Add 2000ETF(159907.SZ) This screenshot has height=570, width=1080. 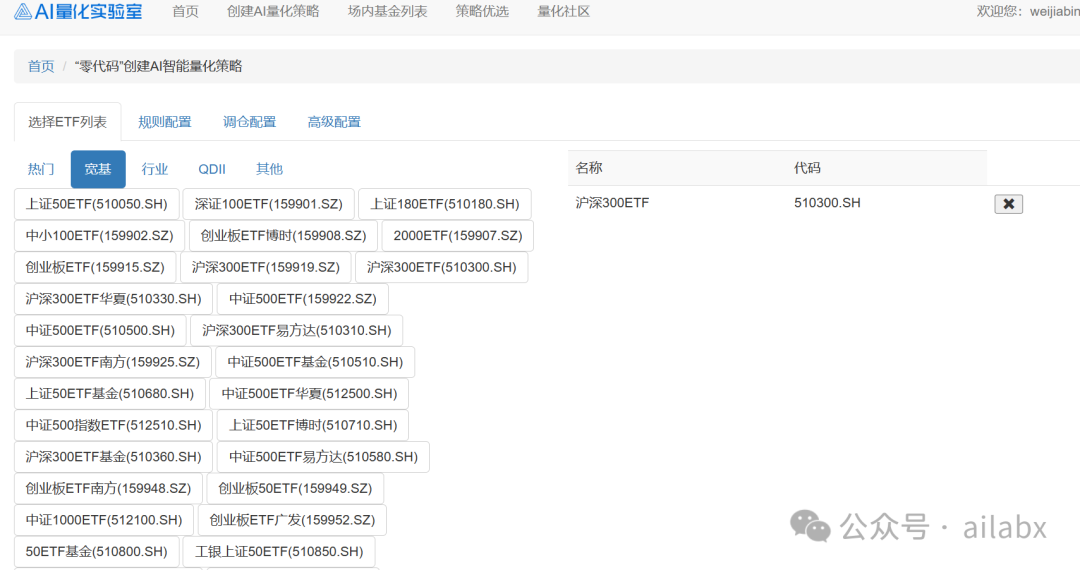(x=458, y=235)
